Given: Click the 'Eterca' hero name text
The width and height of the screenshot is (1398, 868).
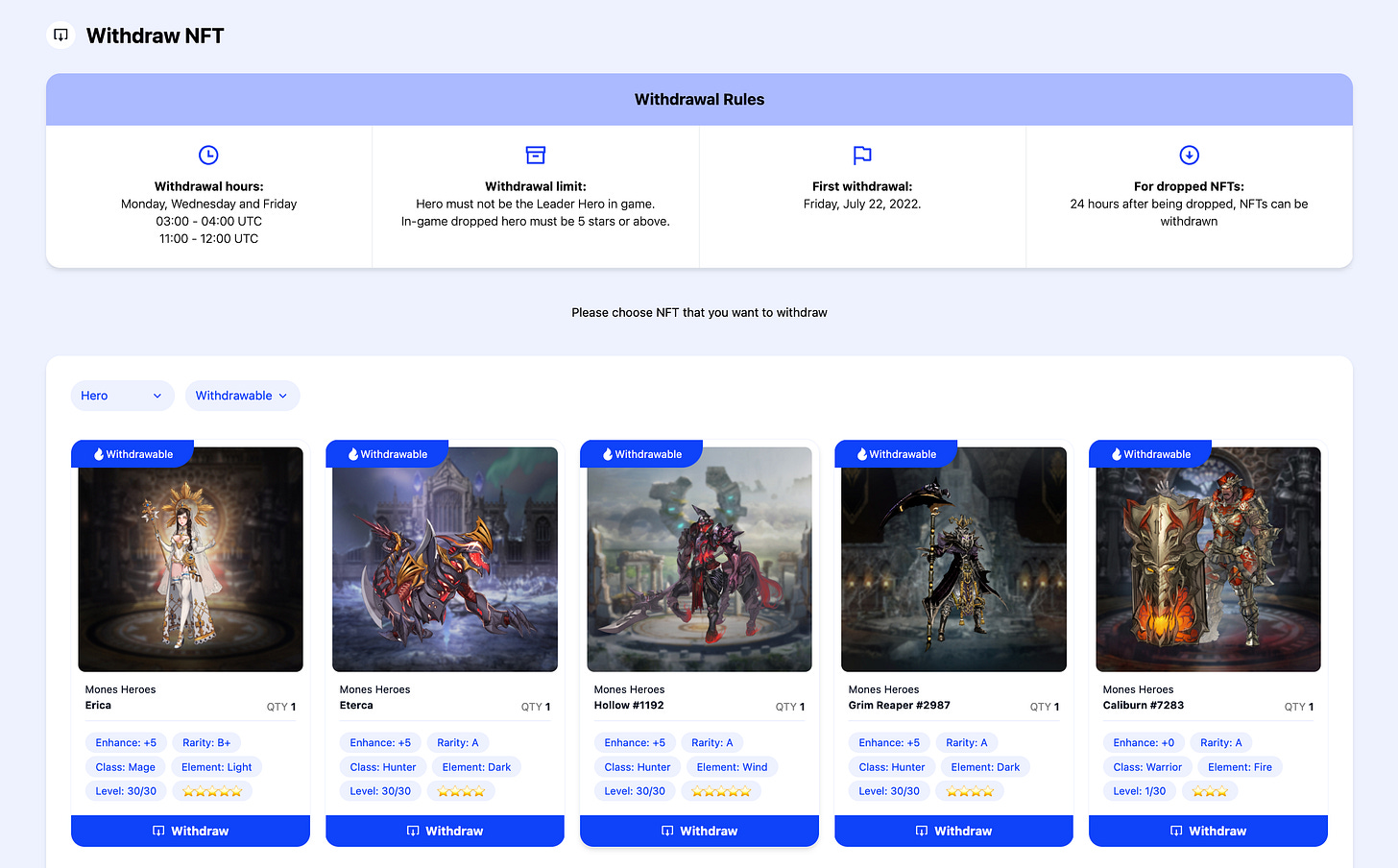Looking at the screenshot, I should click(356, 705).
